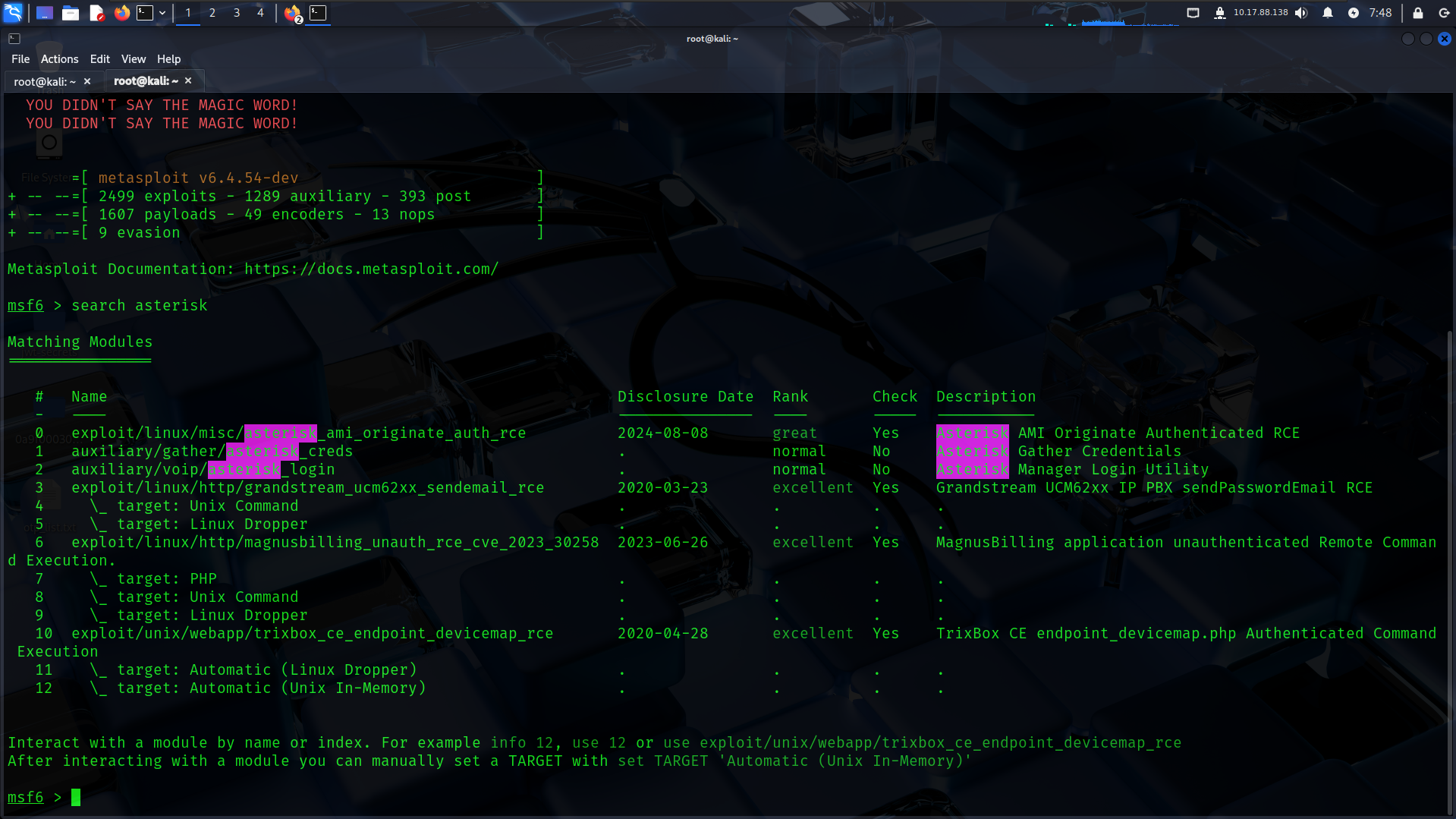Close the second root@kali tab
Viewport: 1456px width, 819px height.
tap(188, 80)
